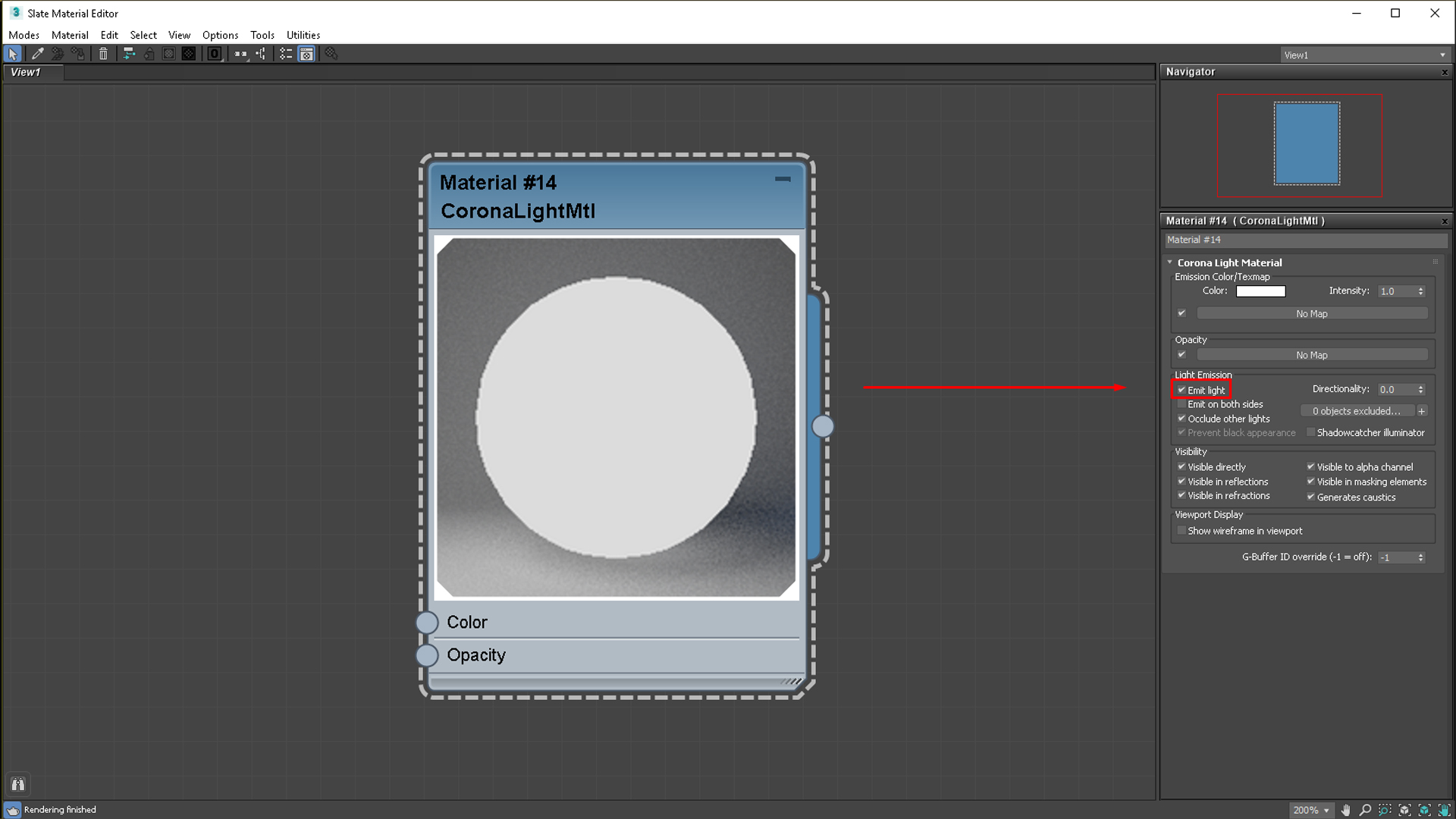1456x819 pixels.
Task: Click Lay Out All nodes icon
Action: tap(240, 54)
